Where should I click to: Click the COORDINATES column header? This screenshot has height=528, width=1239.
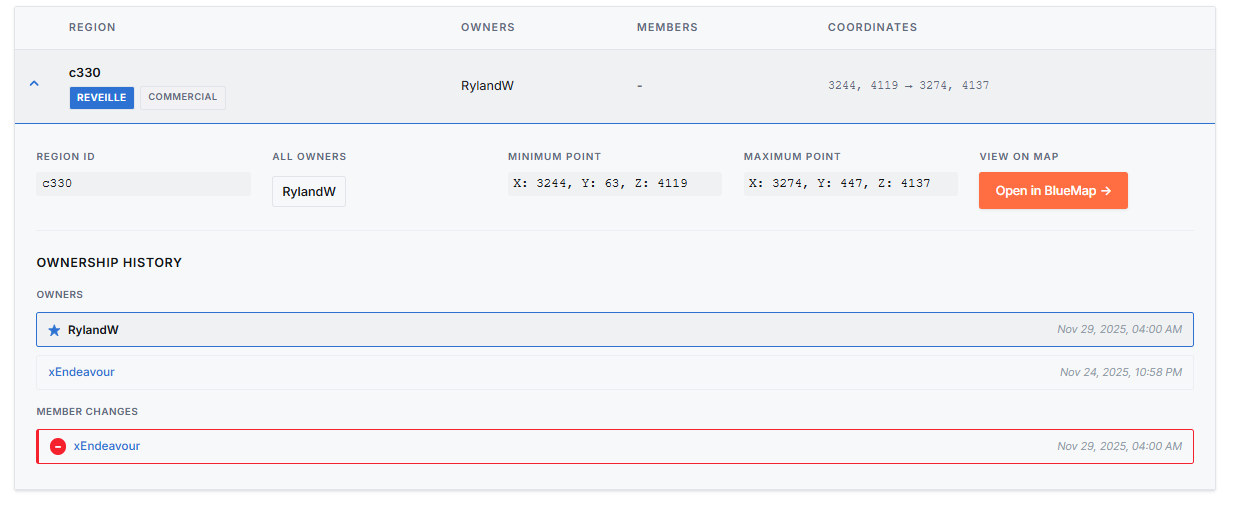872,27
